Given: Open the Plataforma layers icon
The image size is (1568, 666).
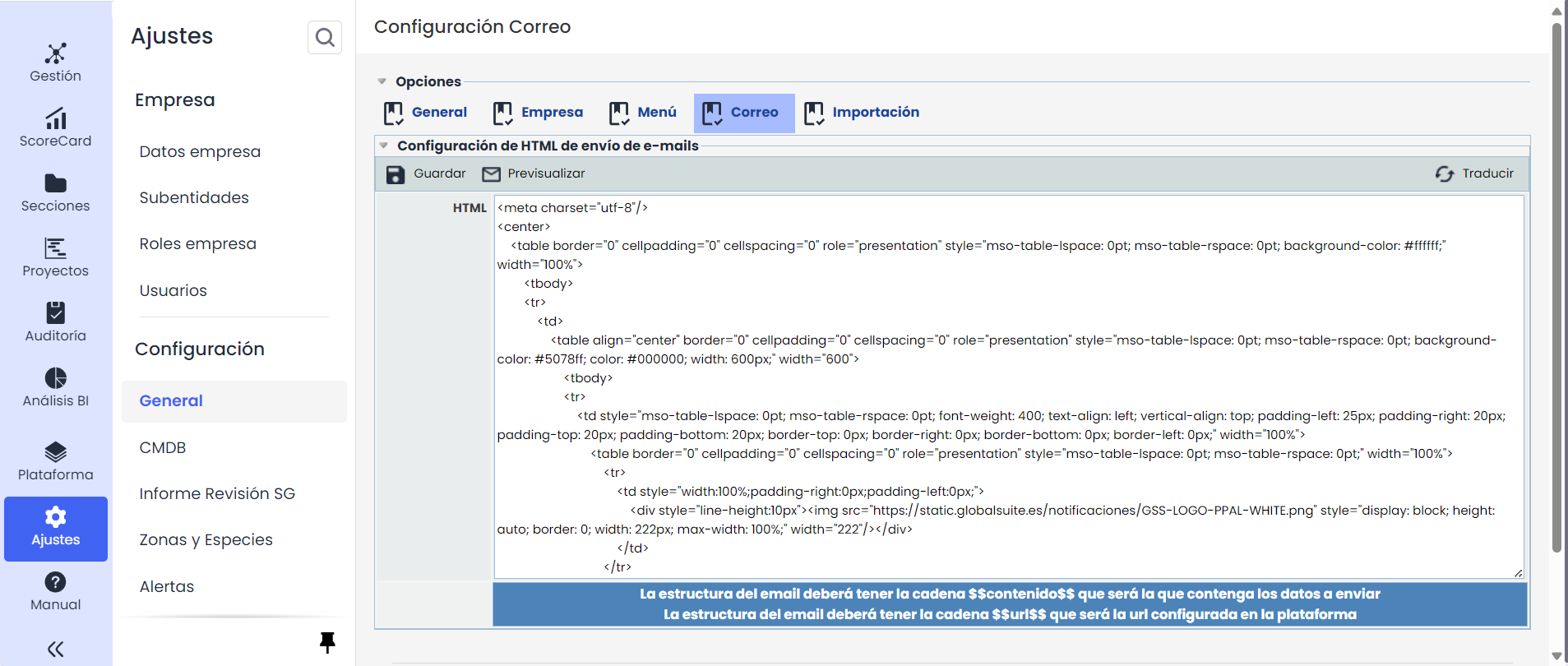Looking at the screenshot, I should coord(55,452).
